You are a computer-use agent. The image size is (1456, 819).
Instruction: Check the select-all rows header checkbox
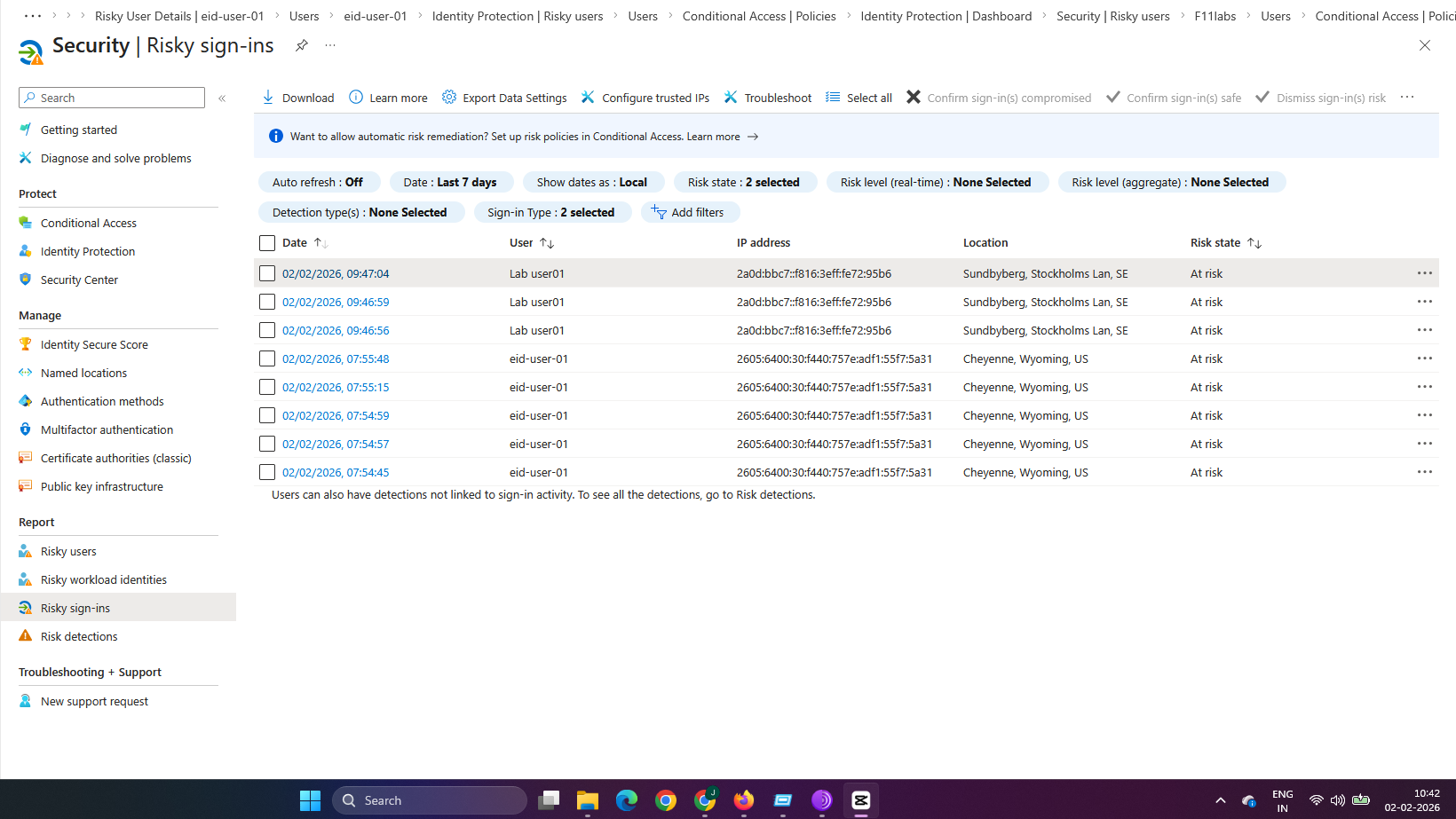point(267,243)
